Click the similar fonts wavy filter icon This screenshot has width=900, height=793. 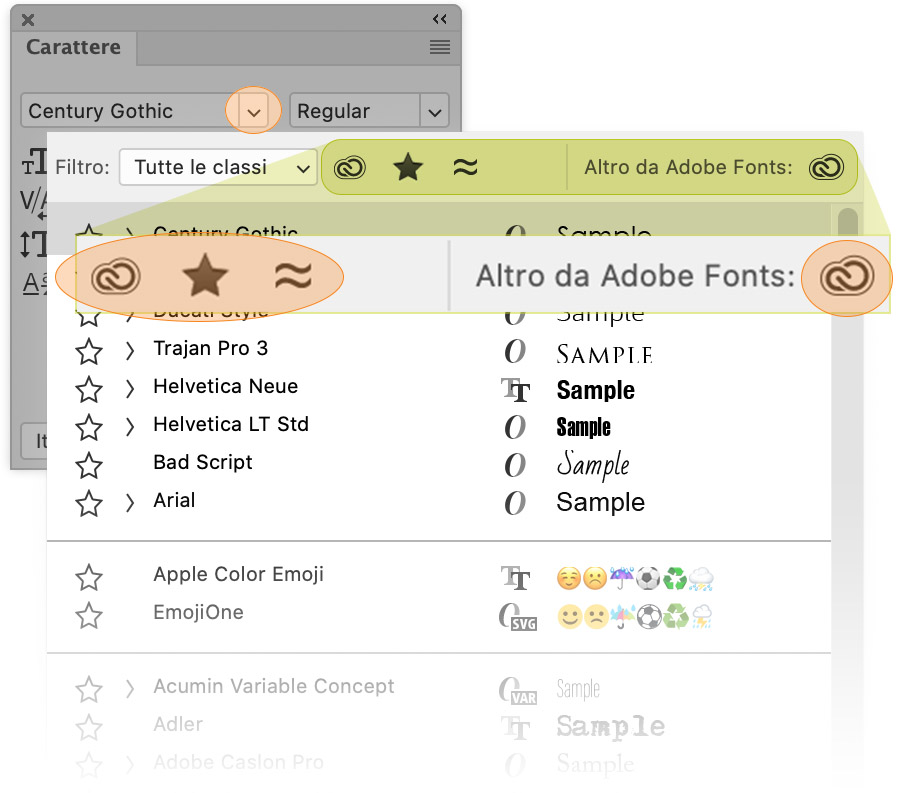[465, 168]
